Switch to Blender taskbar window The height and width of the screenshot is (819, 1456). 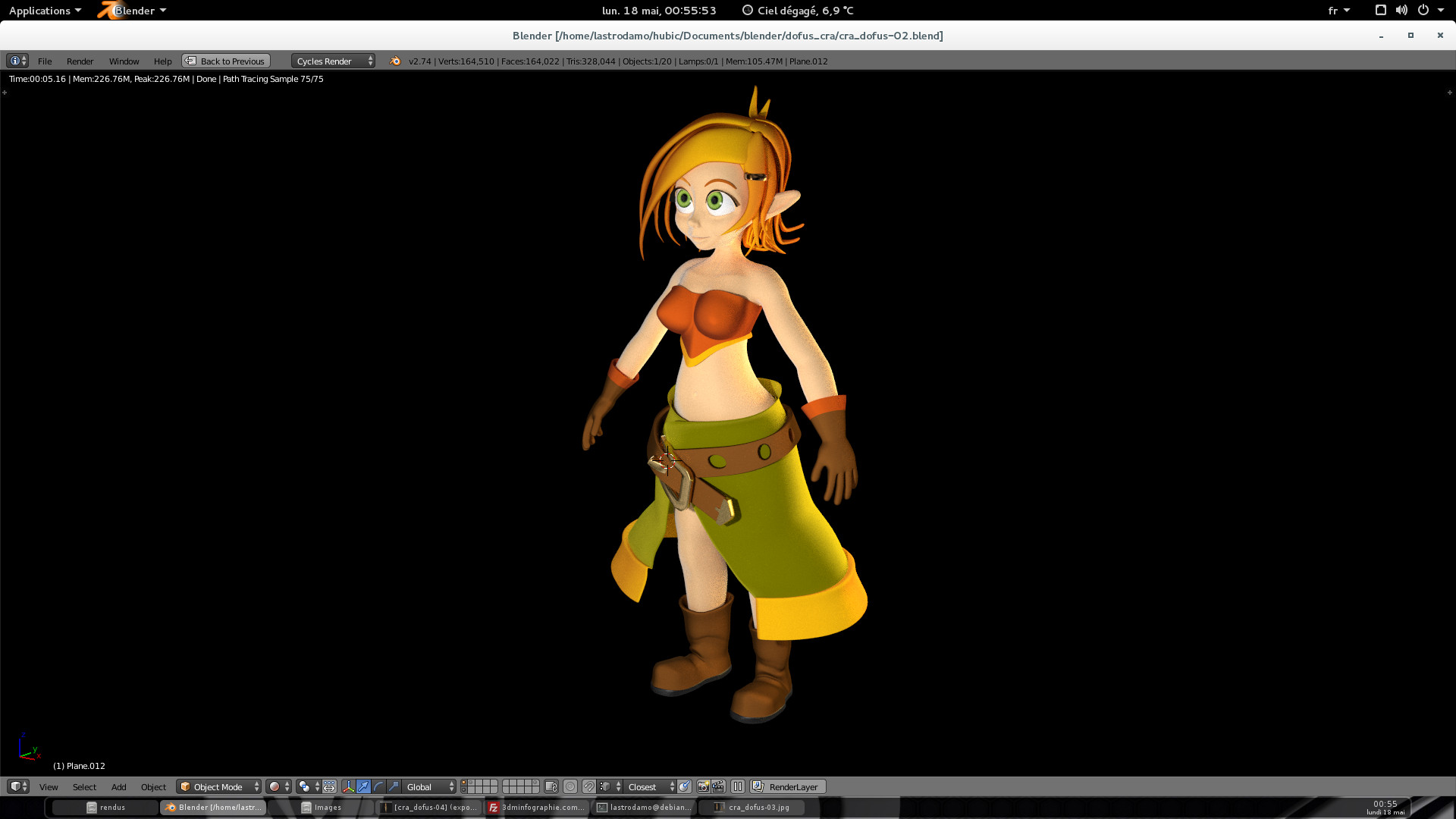[x=213, y=808]
